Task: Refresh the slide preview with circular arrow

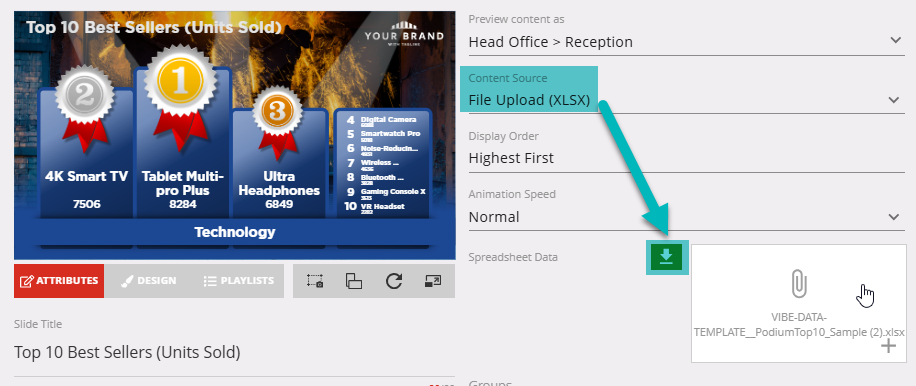Action: coord(394,281)
